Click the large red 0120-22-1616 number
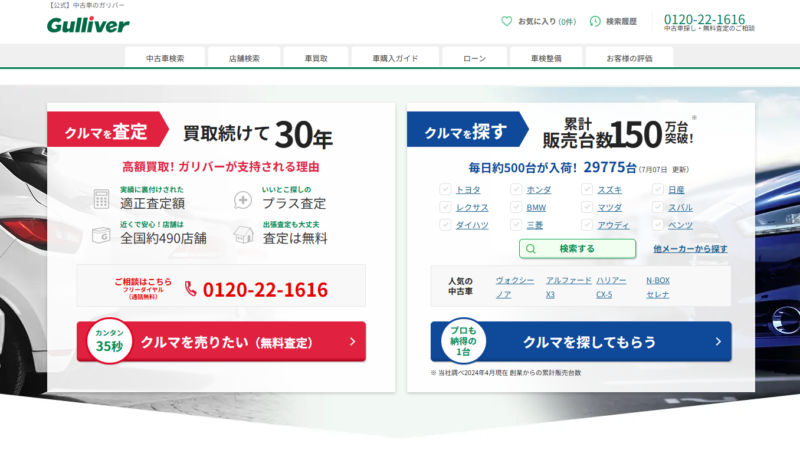 [265, 289]
